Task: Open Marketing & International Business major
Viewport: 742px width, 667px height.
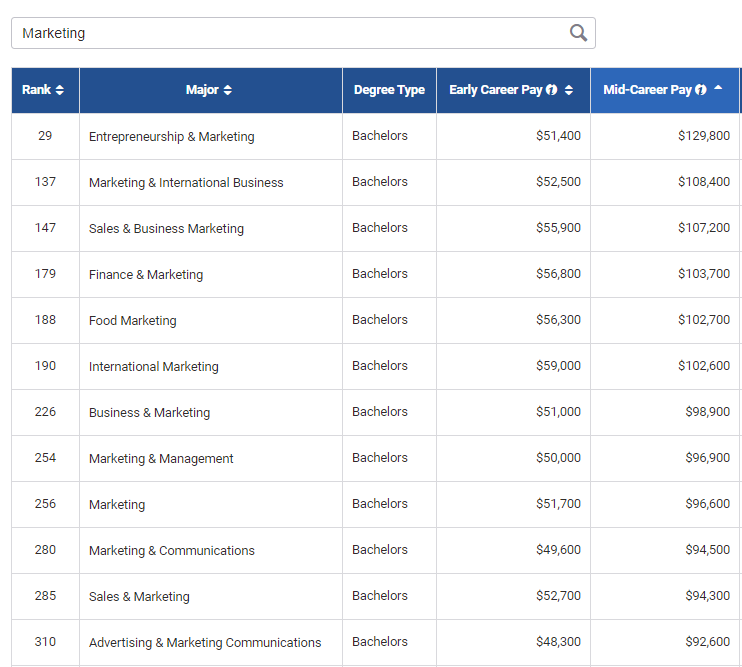Action: 186,183
